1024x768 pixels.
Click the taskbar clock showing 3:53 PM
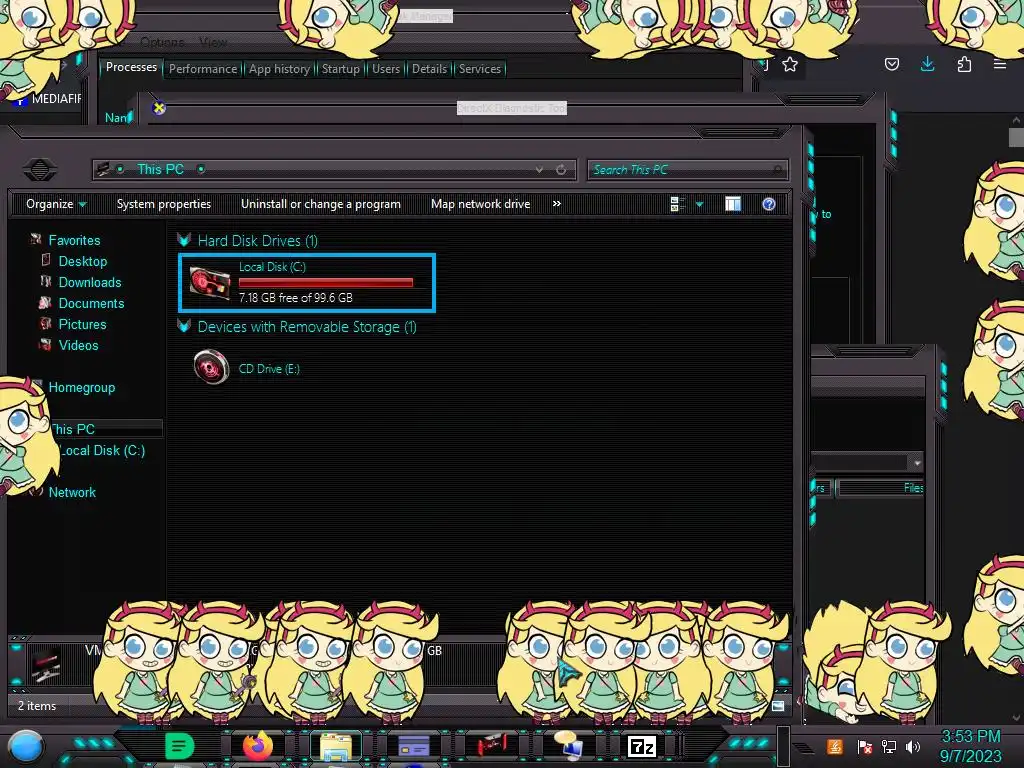970,746
